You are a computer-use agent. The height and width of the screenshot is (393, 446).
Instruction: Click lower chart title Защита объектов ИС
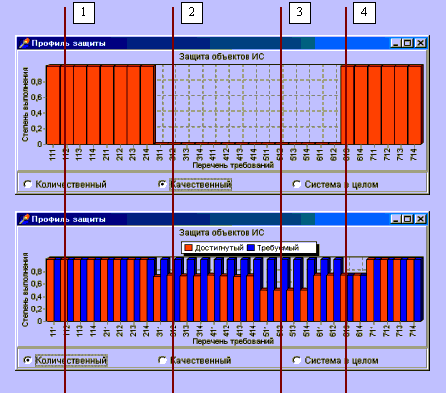[x=222, y=233]
